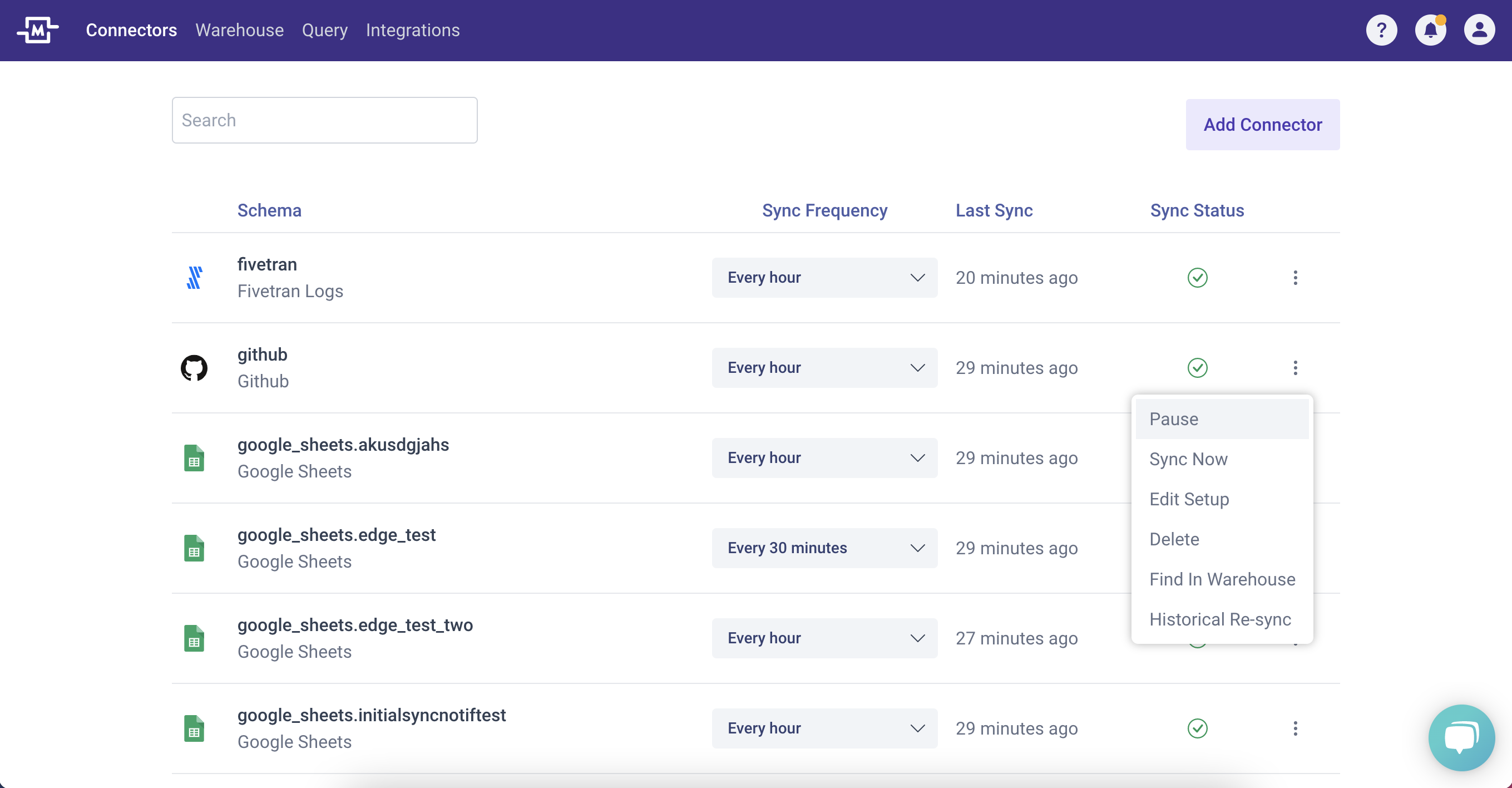
Task: Click github's 29 minutes ago last sync
Action: [x=1016, y=368]
